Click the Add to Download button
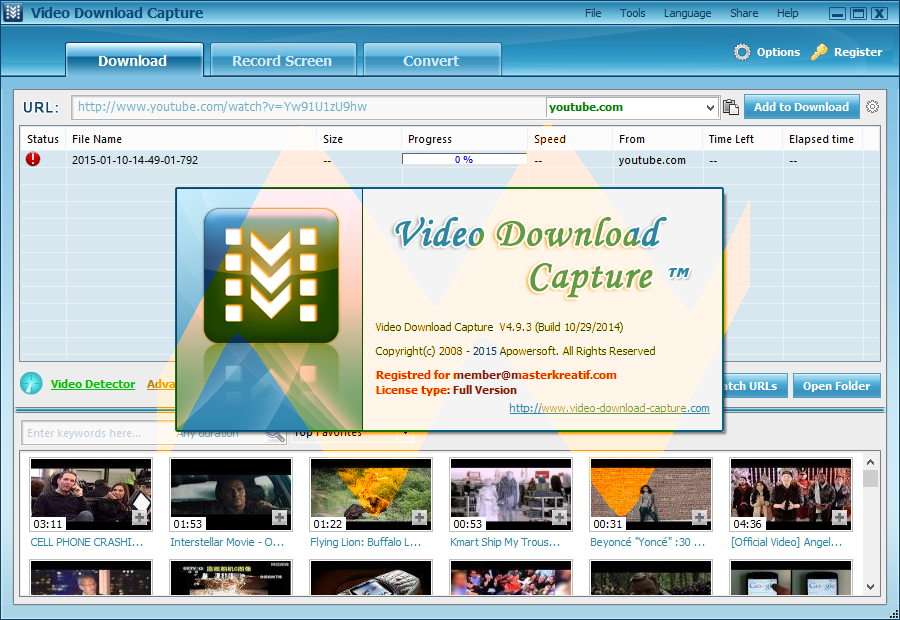This screenshot has width=900, height=620. [801, 107]
